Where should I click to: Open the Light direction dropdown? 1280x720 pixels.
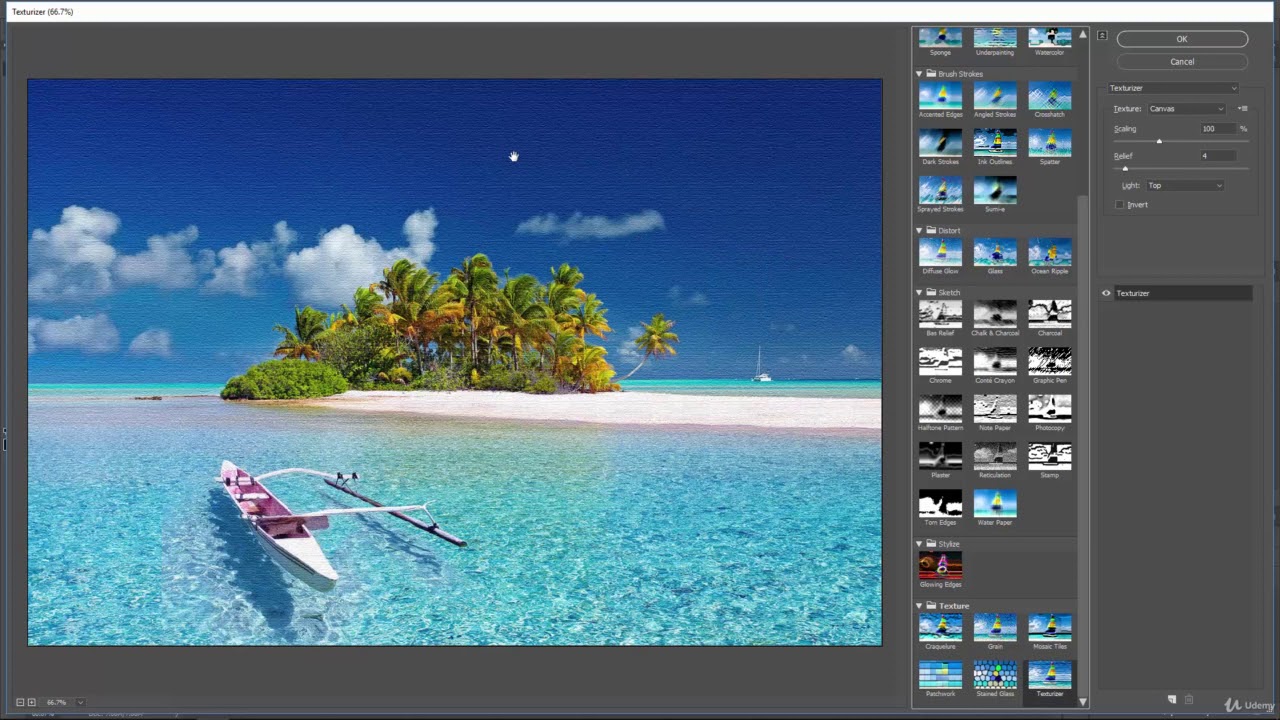tap(1185, 186)
